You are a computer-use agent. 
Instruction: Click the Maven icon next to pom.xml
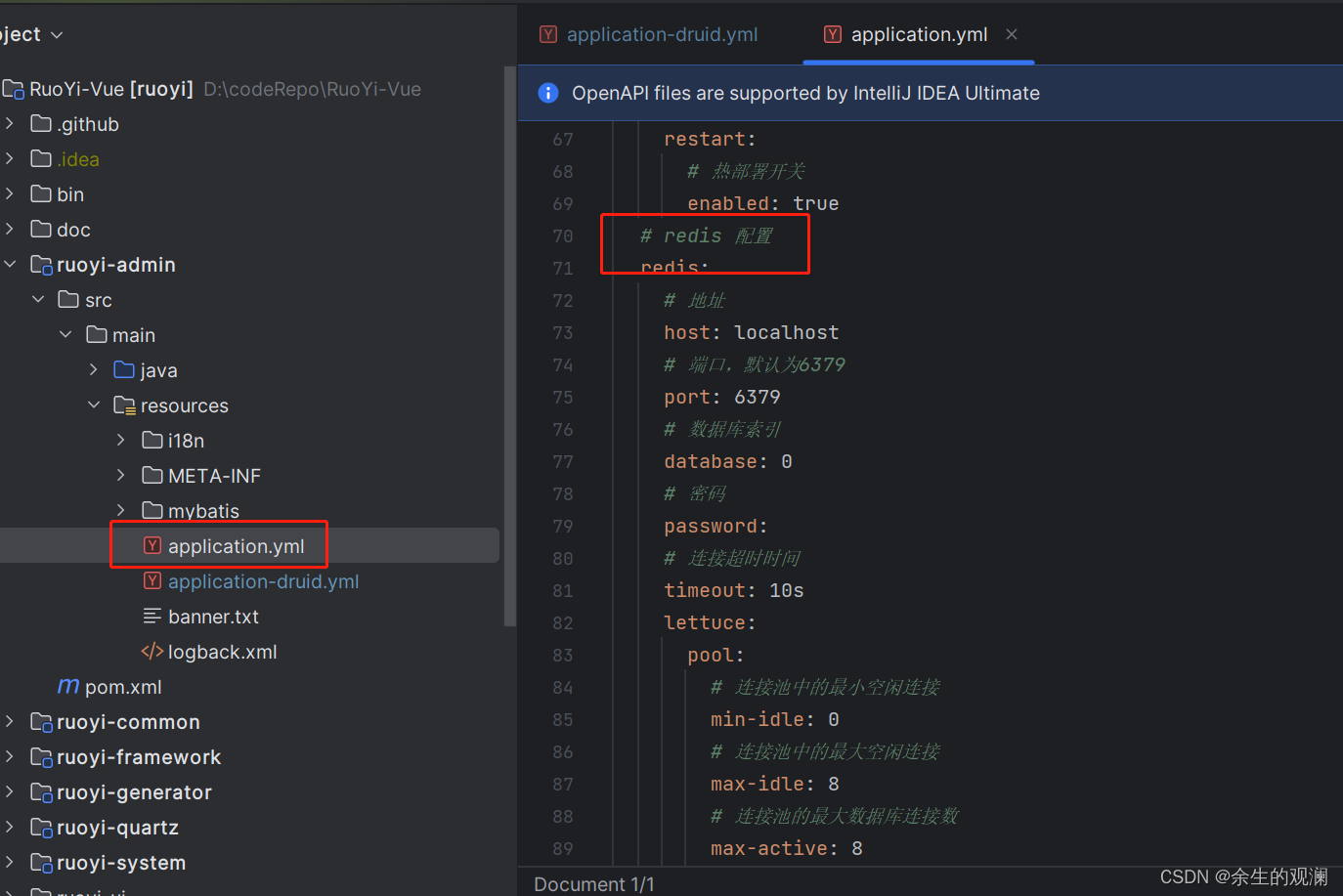pos(68,687)
